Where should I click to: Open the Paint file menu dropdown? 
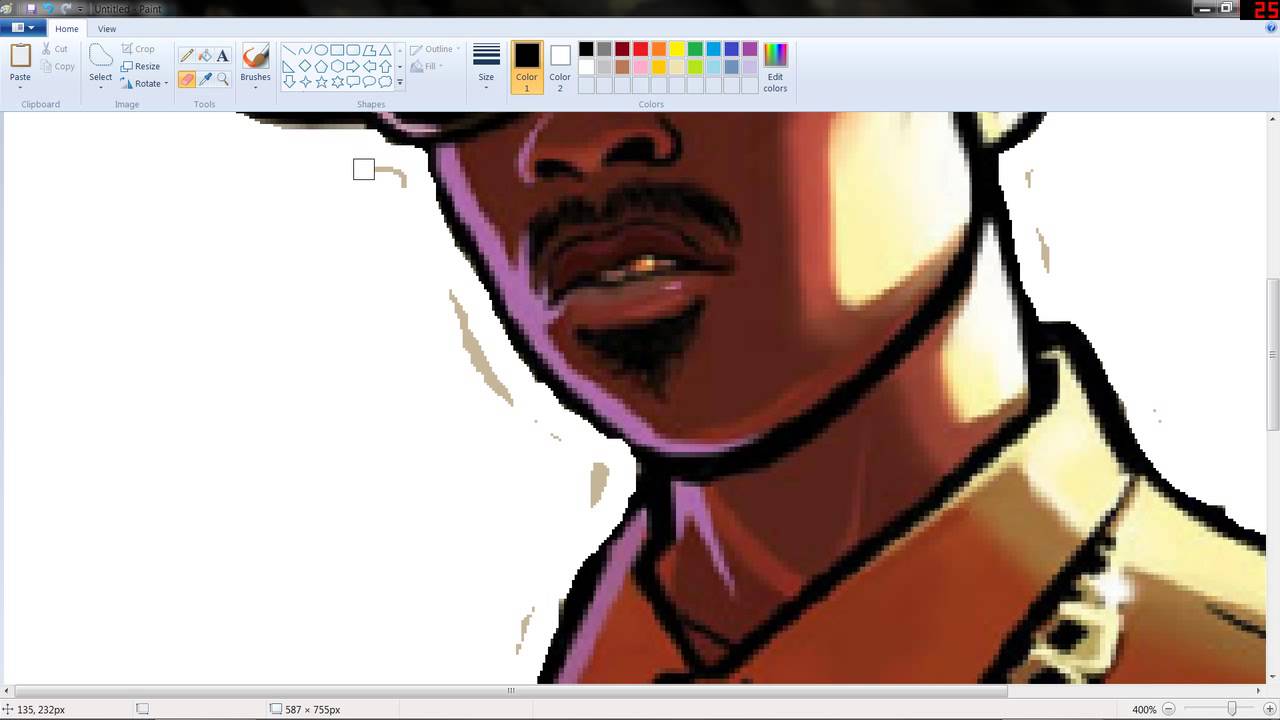(x=23, y=28)
